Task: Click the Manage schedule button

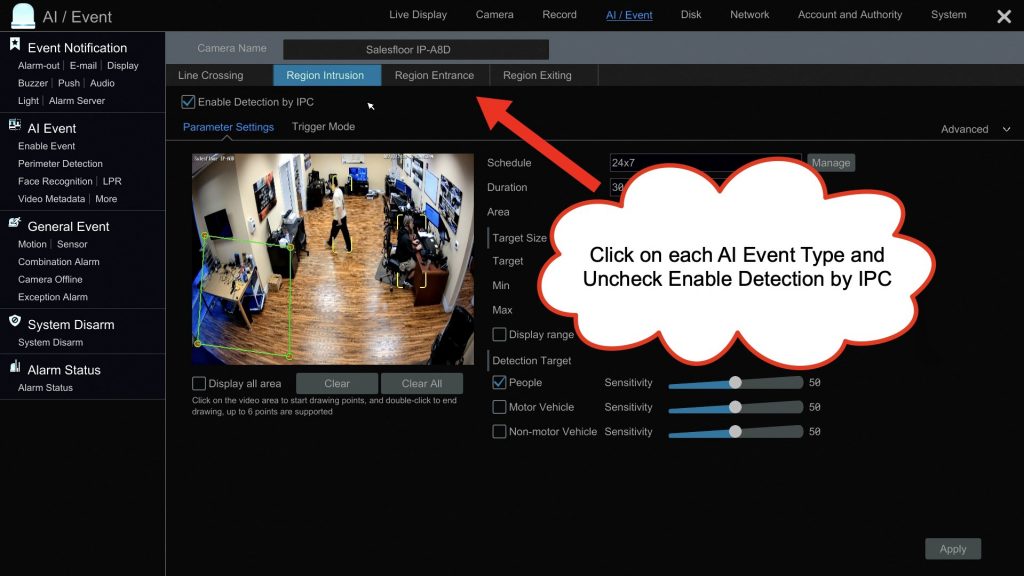Action: 830,163
